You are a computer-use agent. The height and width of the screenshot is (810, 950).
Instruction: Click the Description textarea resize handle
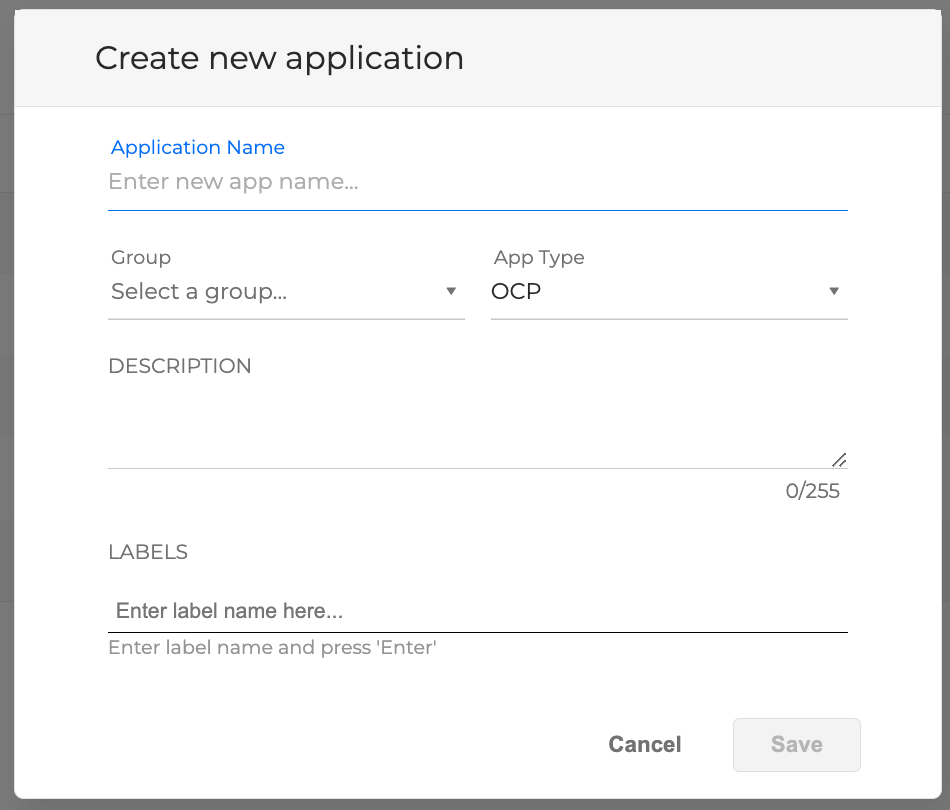(x=839, y=460)
